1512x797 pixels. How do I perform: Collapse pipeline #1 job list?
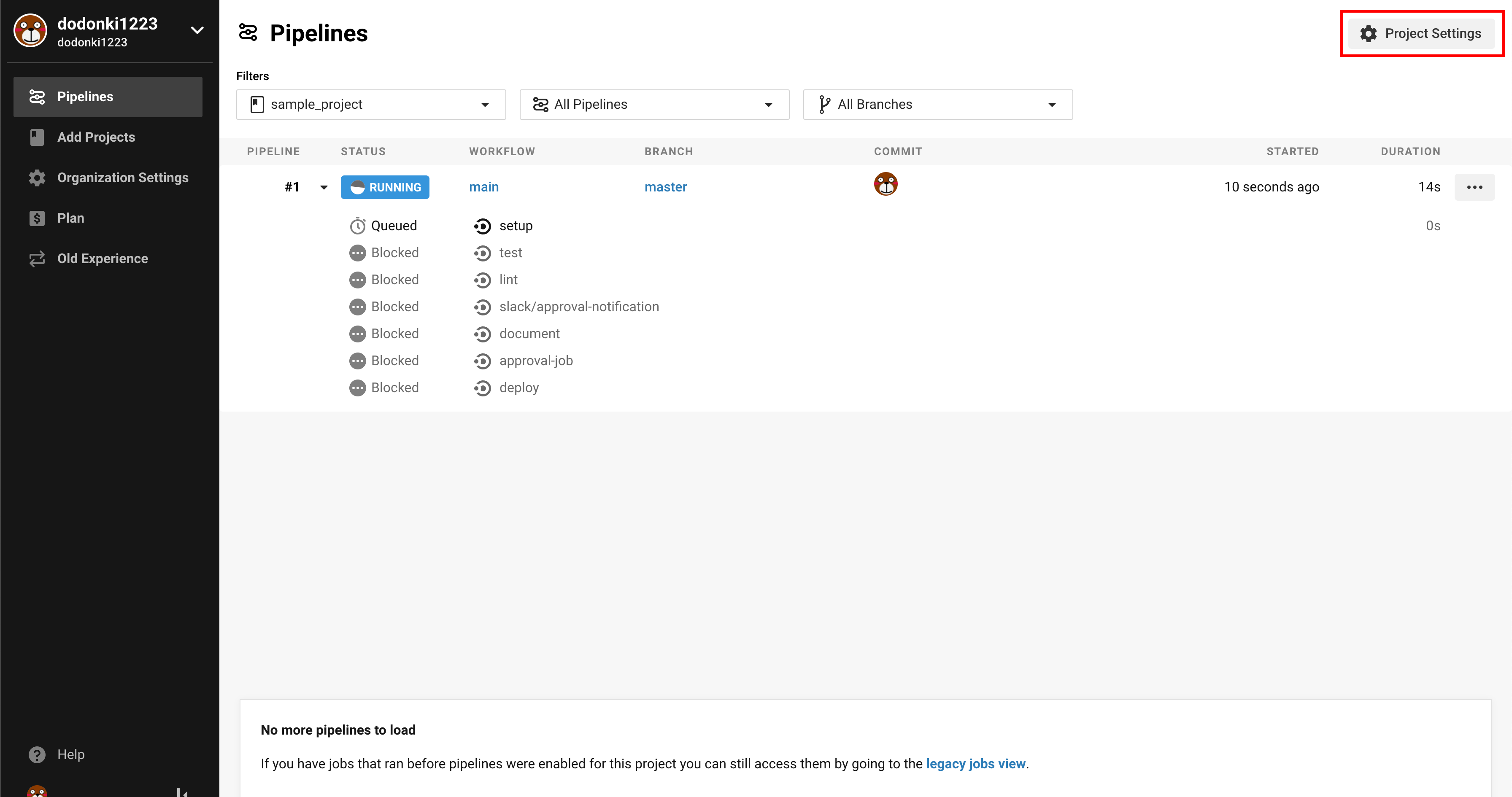[x=324, y=188]
